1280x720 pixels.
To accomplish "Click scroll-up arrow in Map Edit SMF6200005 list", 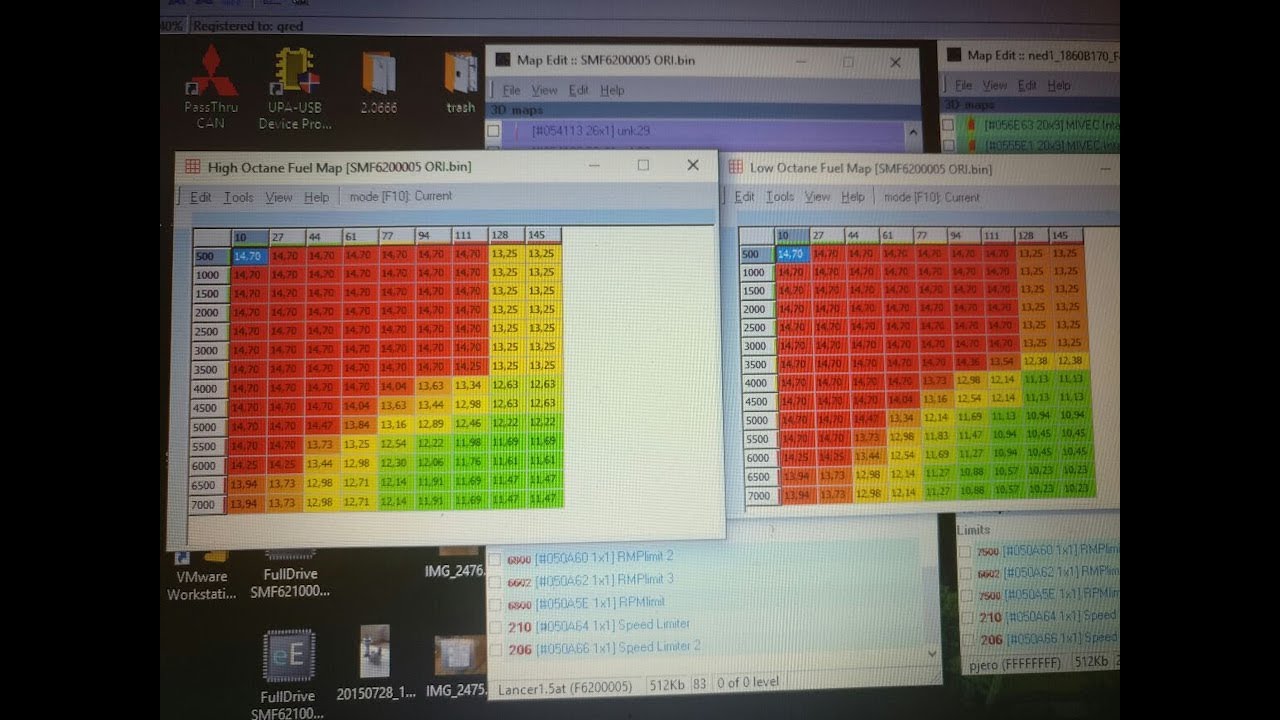I will click(911, 131).
